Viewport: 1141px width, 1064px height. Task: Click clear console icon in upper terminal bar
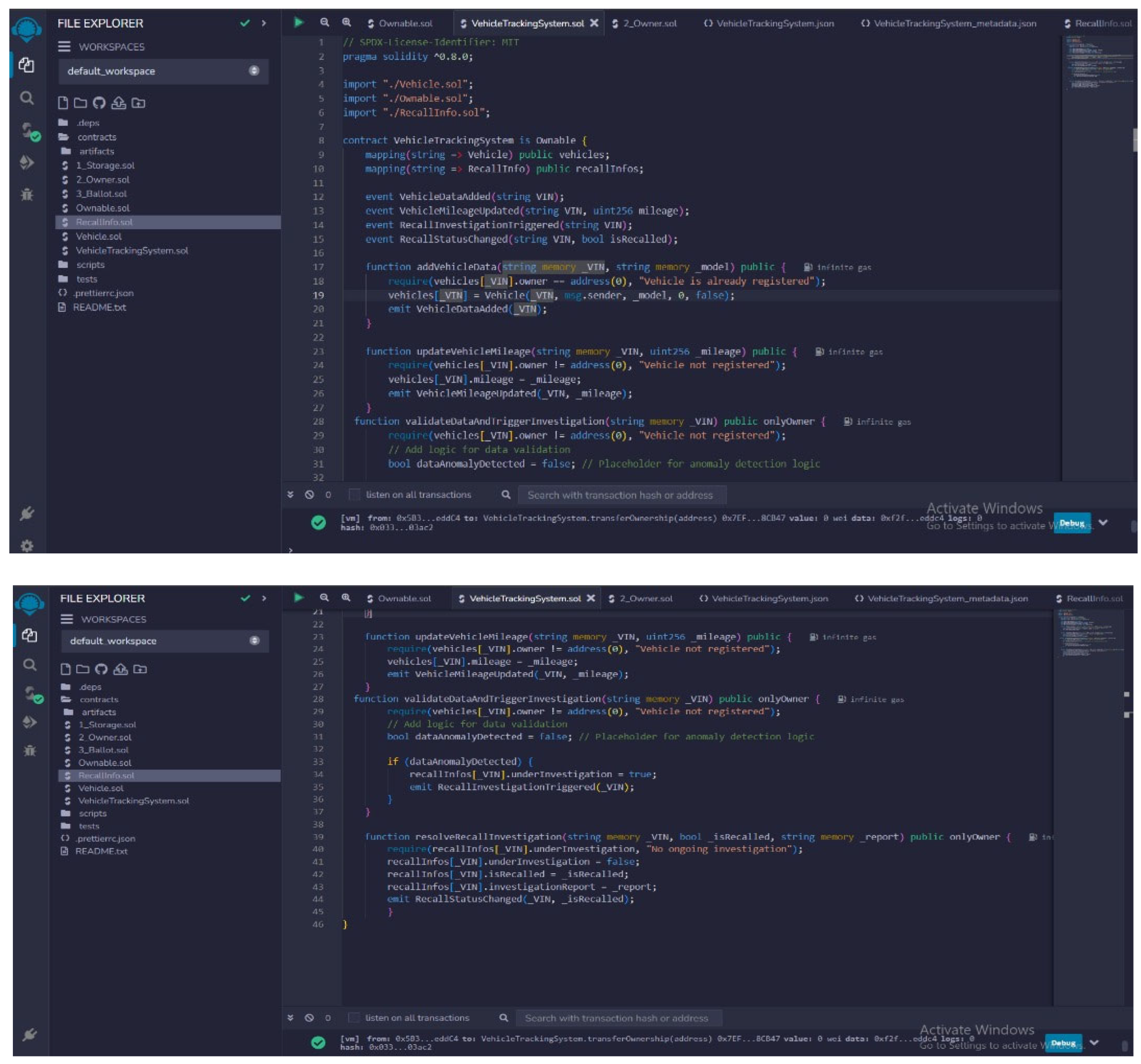tap(309, 495)
